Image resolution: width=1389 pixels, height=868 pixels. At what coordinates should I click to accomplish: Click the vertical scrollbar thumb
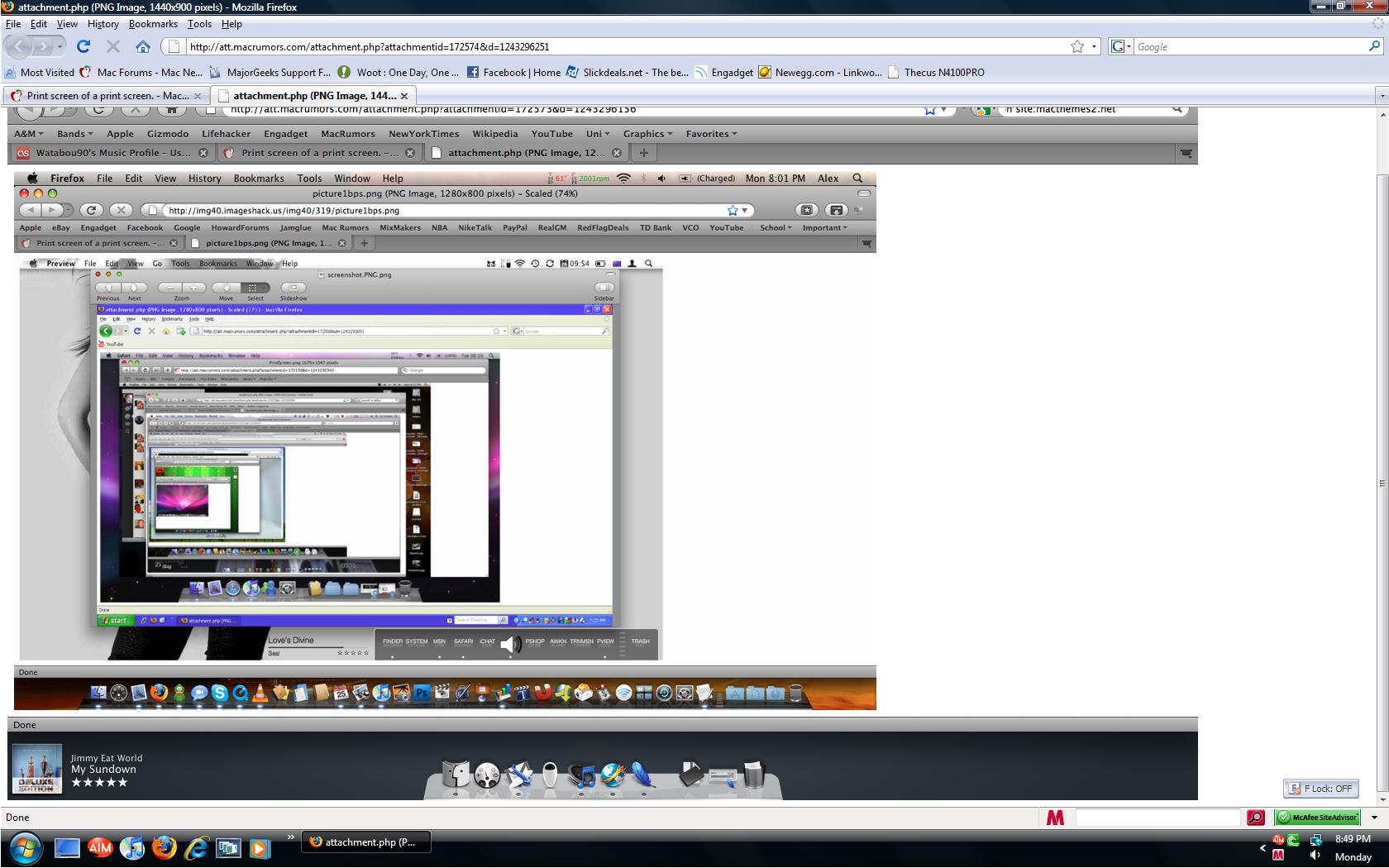pyautogui.click(x=1382, y=484)
